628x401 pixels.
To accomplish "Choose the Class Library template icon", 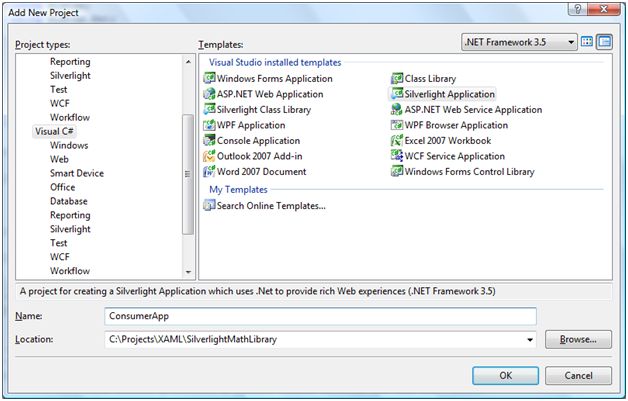I will coord(397,79).
